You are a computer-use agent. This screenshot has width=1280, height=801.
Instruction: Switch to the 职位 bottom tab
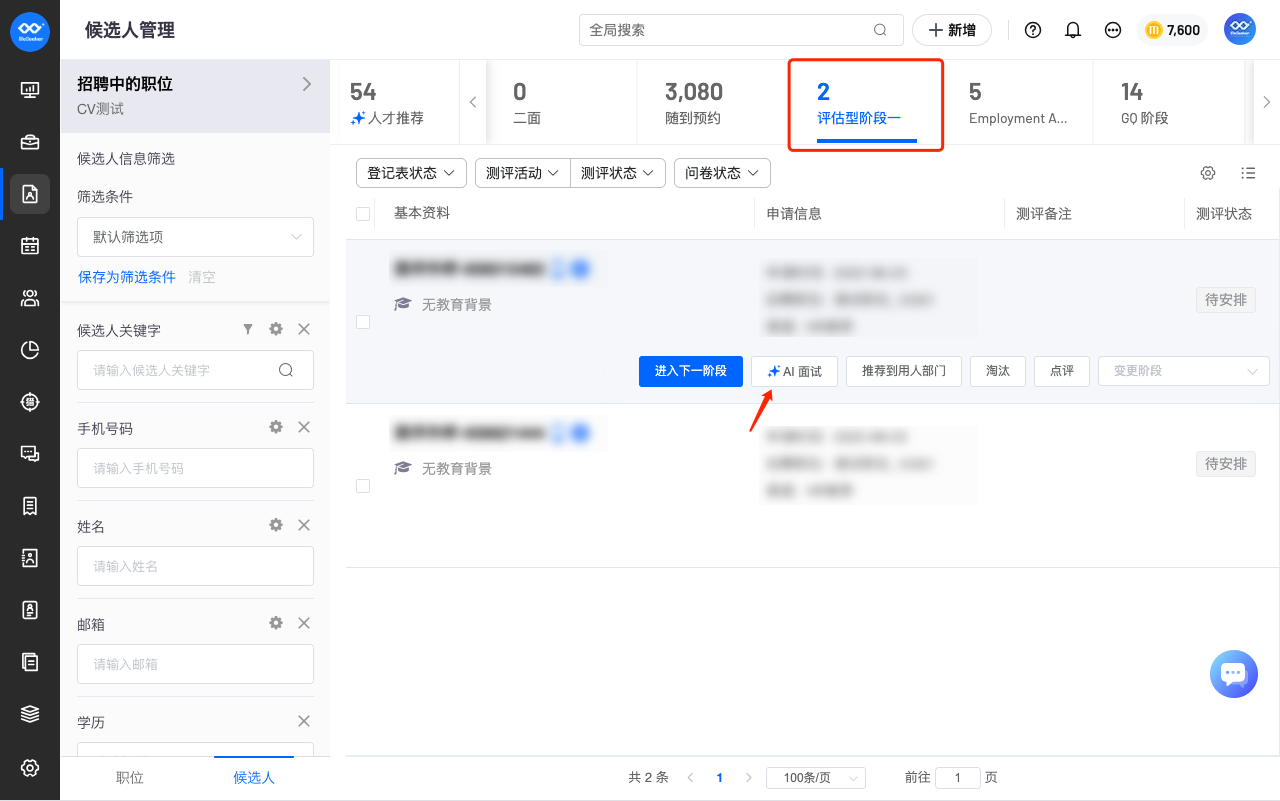[x=130, y=778]
